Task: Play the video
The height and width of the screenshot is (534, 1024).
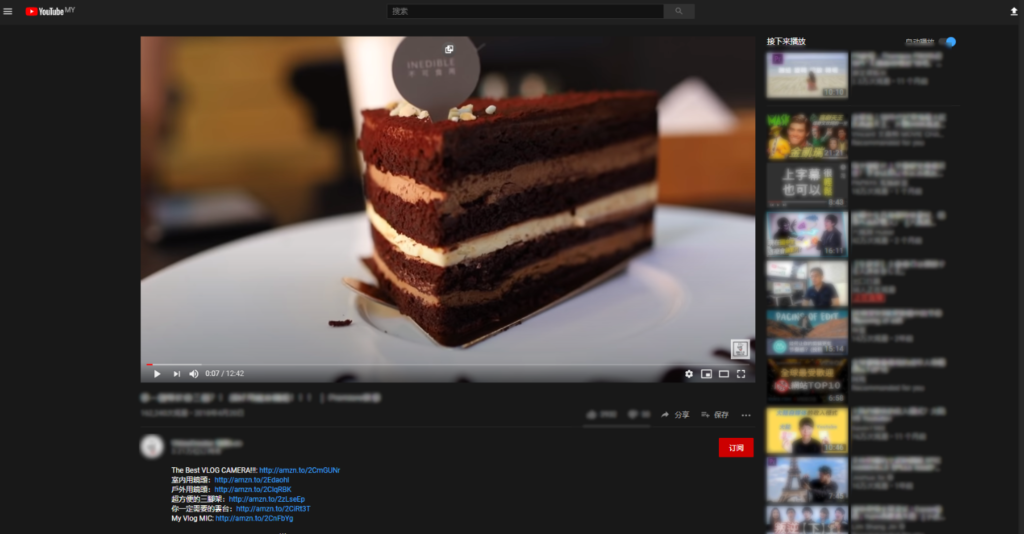Action: click(x=157, y=374)
